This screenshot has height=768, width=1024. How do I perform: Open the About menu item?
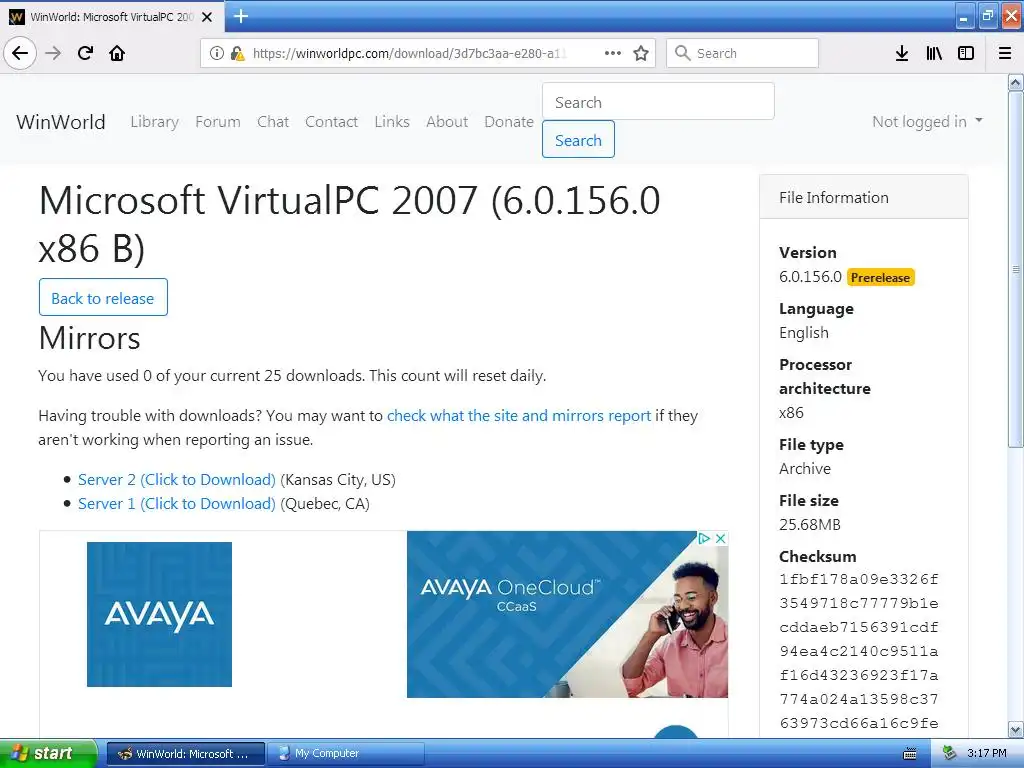click(x=447, y=121)
